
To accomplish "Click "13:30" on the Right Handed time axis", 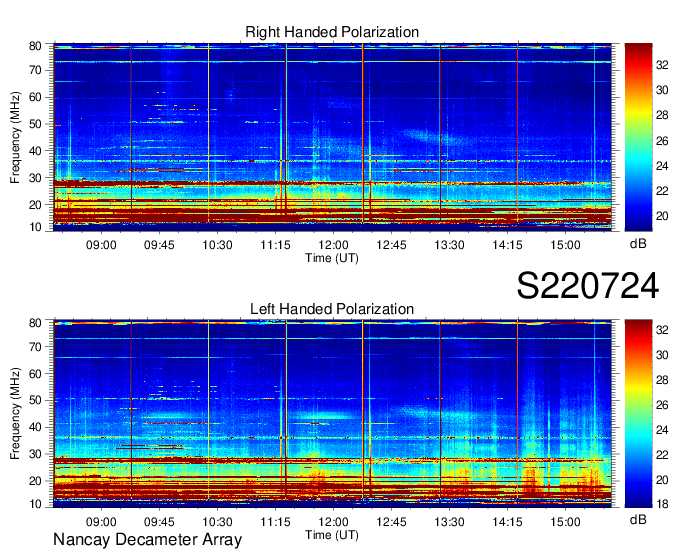I will click(x=449, y=245).
